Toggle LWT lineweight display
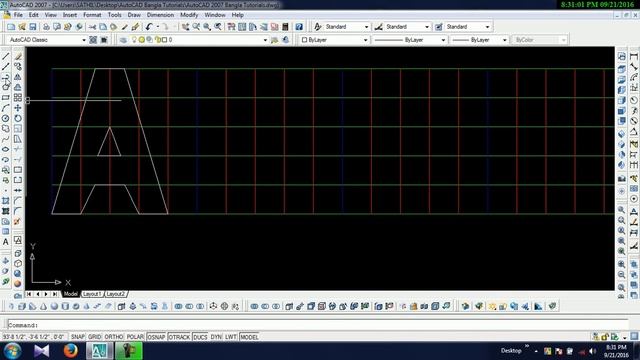 tap(231, 337)
